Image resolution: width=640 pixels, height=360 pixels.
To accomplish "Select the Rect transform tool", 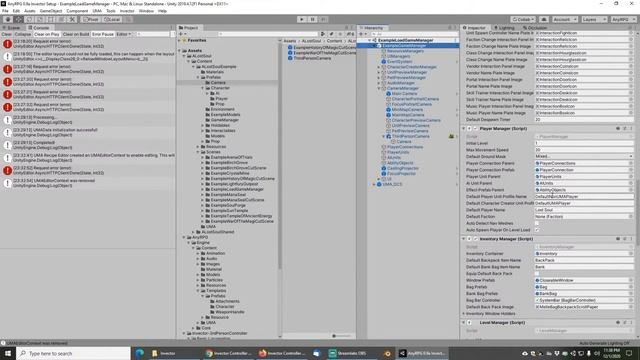I will point(51,19).
